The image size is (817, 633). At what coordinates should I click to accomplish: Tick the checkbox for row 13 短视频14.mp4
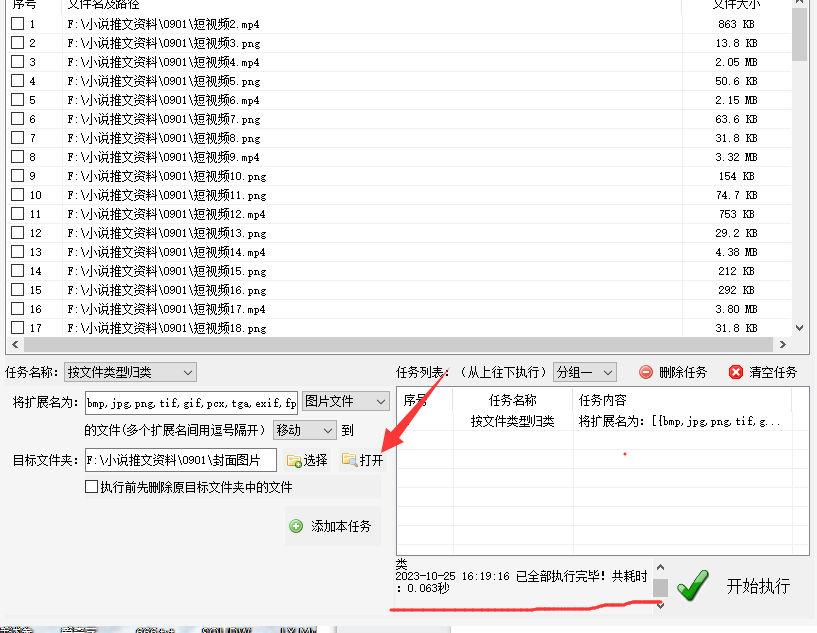click(x=18, y=252)
